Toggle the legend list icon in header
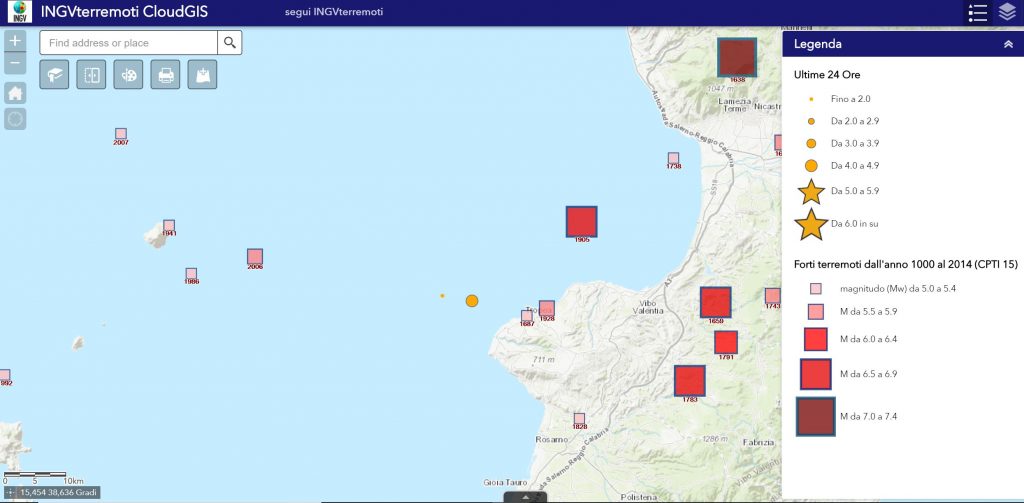1024x503 pixels. click(978, 13)
